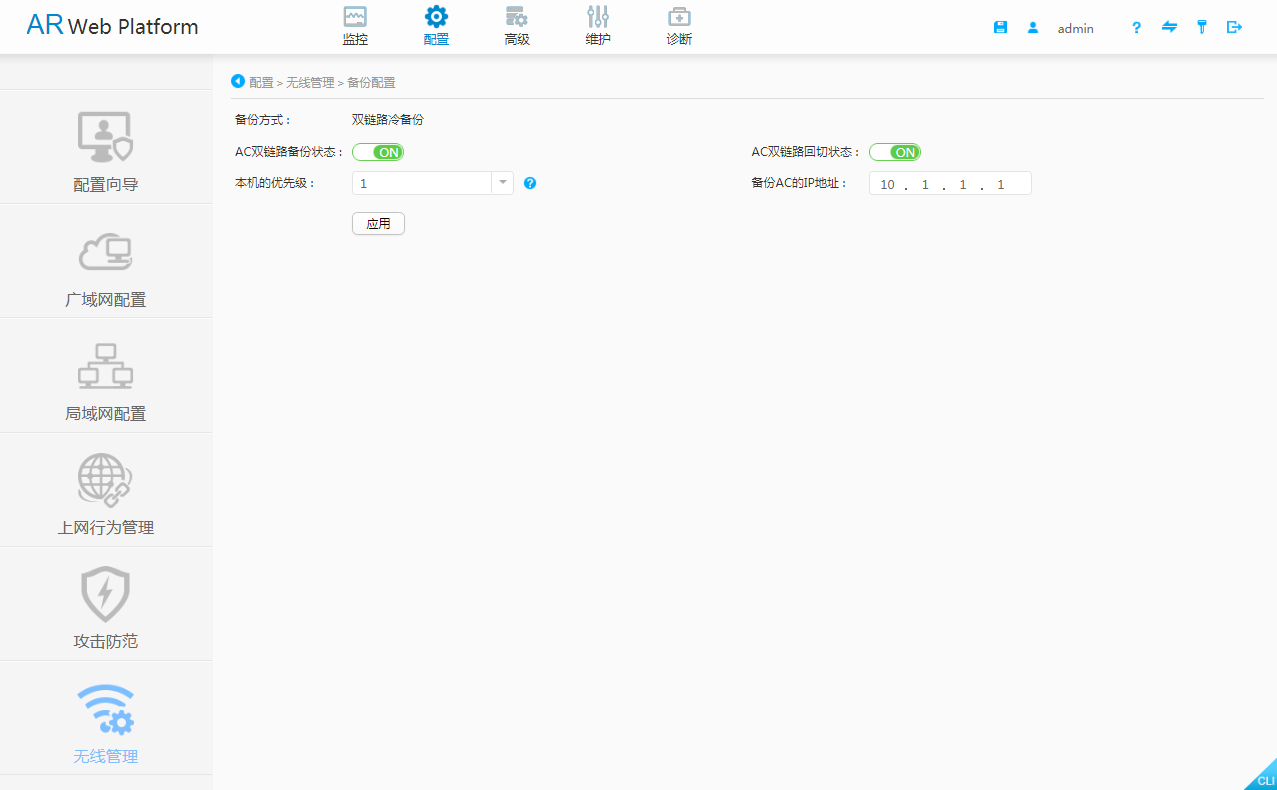The width and height of the screenshot is (1277, 790).
Task: Open the help question mark icon in header
Action: (x=1136, y=28)
